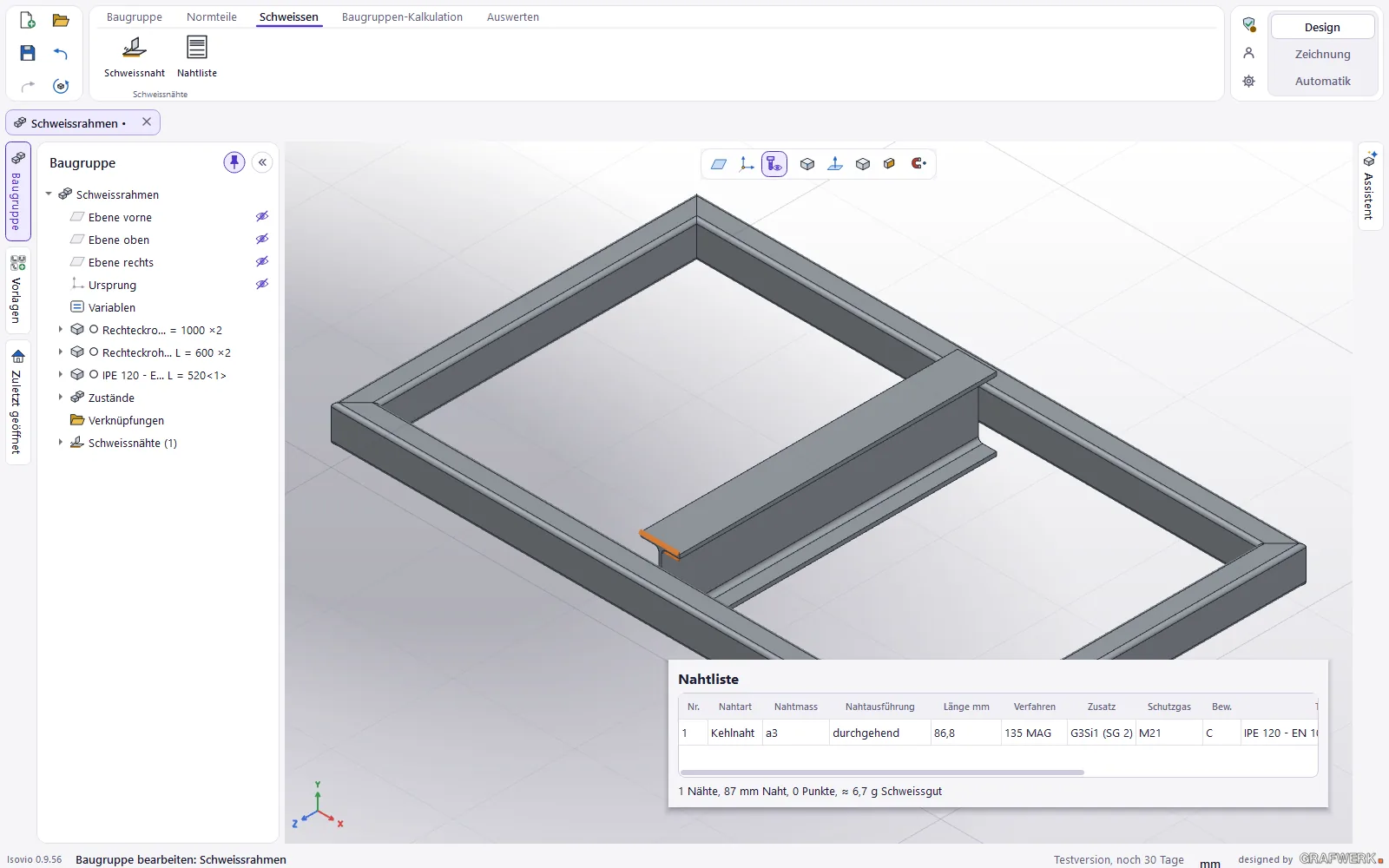Screen dimensions: 1389x868
Task: Switch to Automatik mode
Action: coord(1322,81)
